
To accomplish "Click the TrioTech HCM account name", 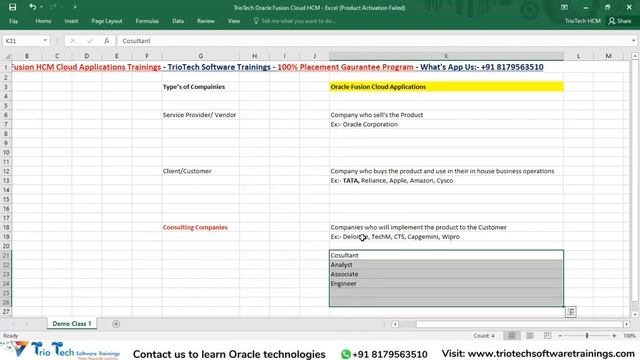I will tap(582, 21).
